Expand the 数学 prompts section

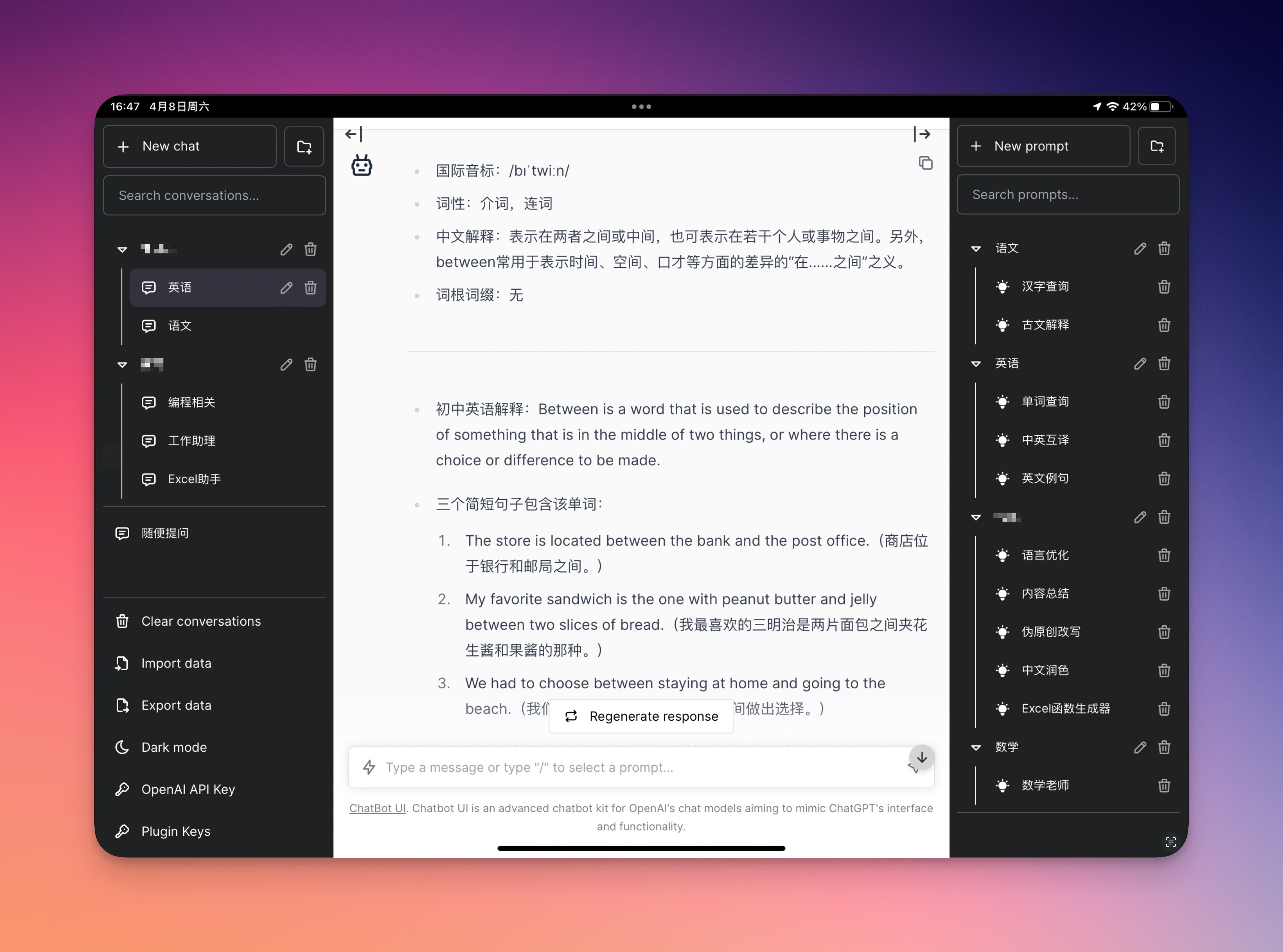tap(979, 746)
